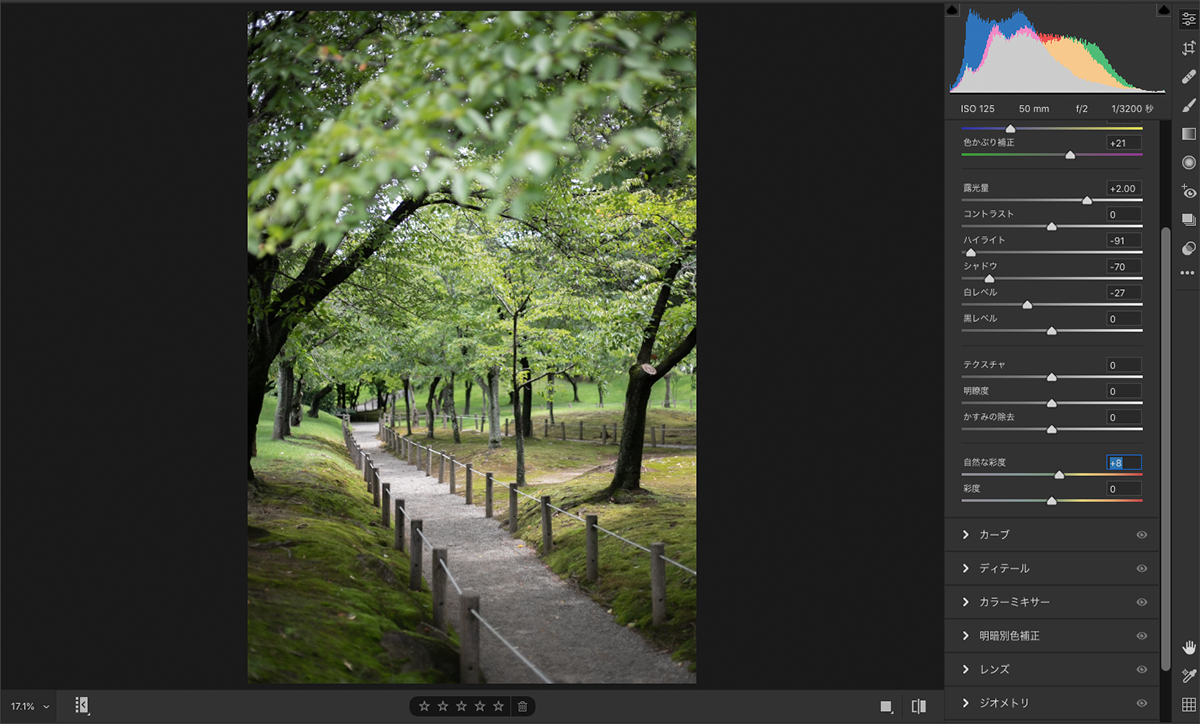Image resolution: width=1200 pixels, height=724 pixels.
Task: Give the photo four star rating
Action: tap(480, 706)
